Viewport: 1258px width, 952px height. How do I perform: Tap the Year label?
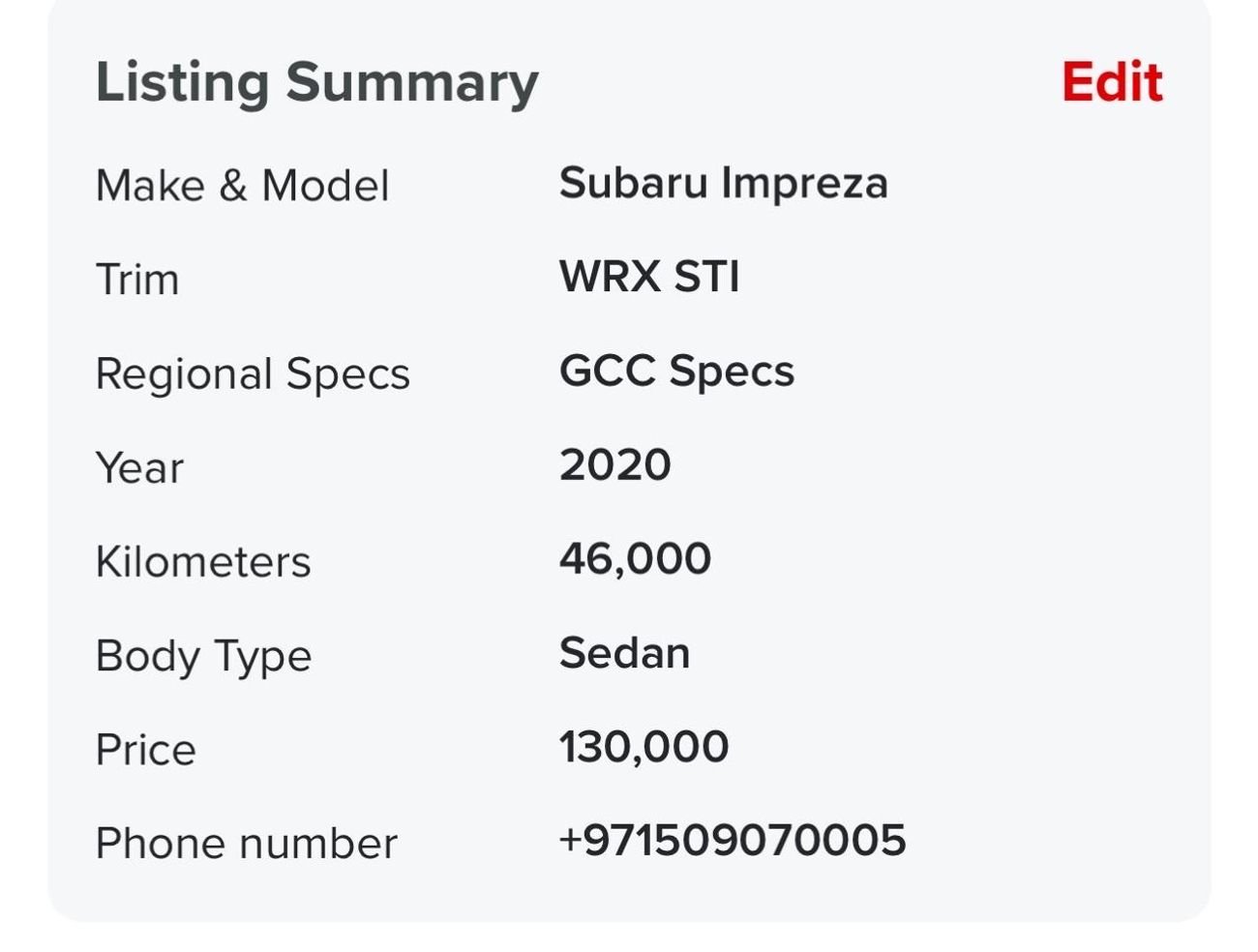[x=139, y=468]
